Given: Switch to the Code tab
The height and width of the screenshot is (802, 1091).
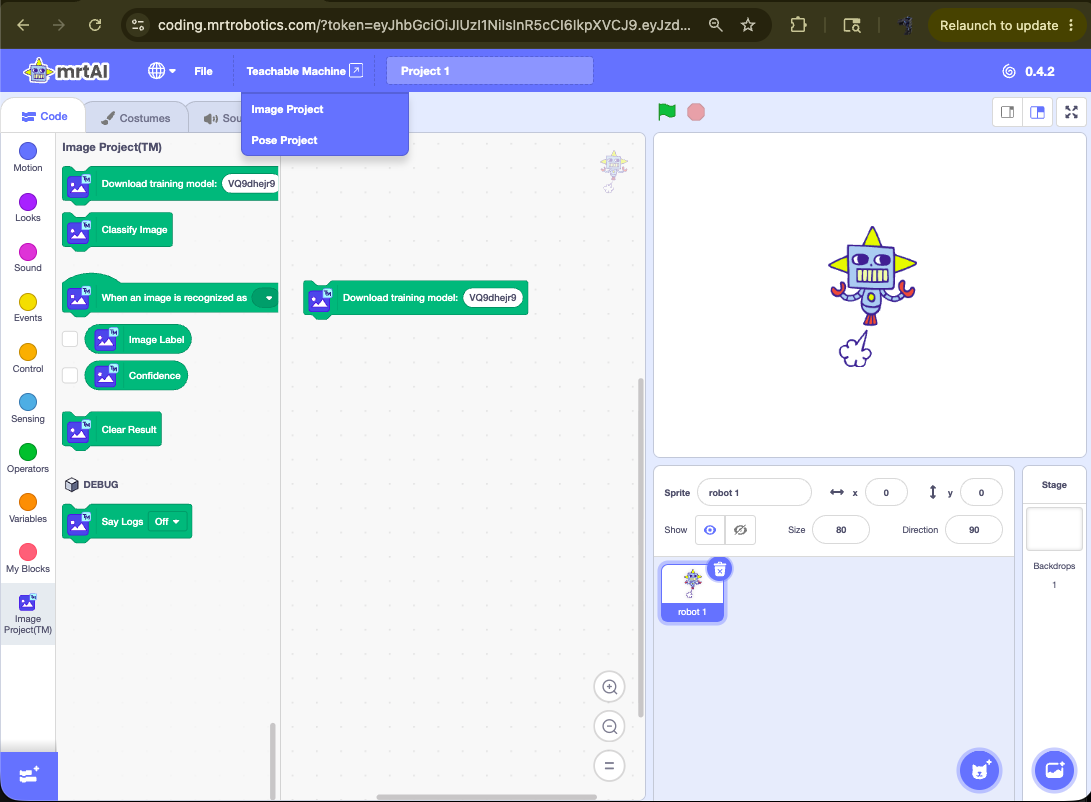Looking at the screenshot, I should 45,116.
